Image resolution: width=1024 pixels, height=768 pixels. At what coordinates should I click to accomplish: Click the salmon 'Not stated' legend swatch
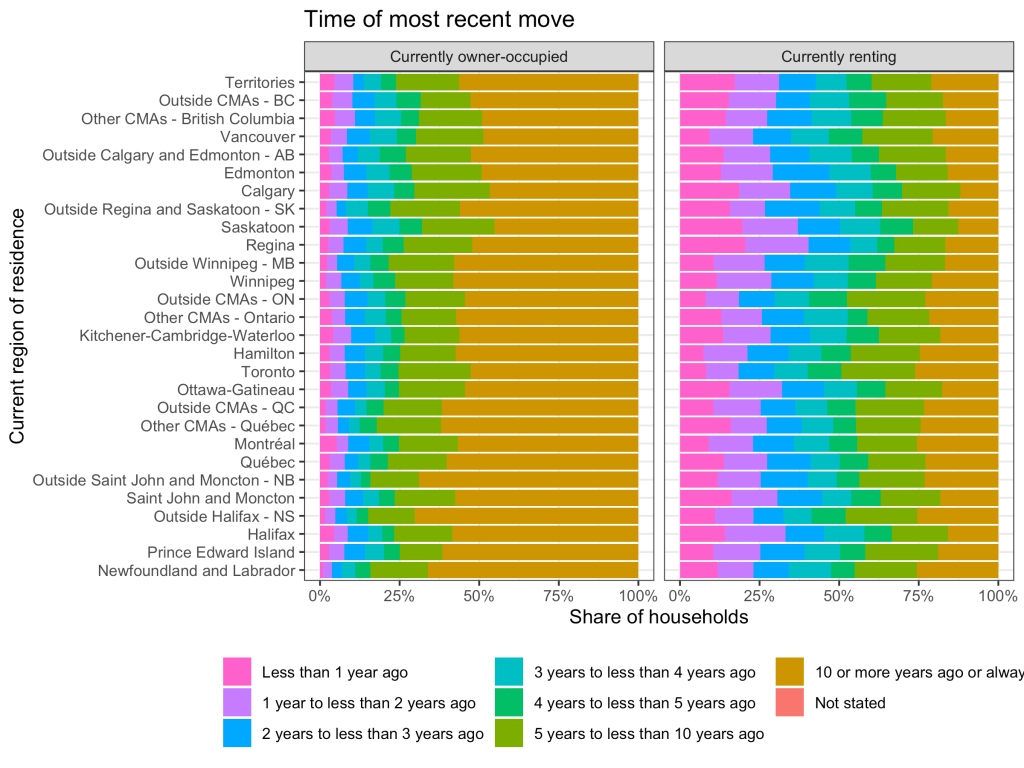(x=791, y=703)
